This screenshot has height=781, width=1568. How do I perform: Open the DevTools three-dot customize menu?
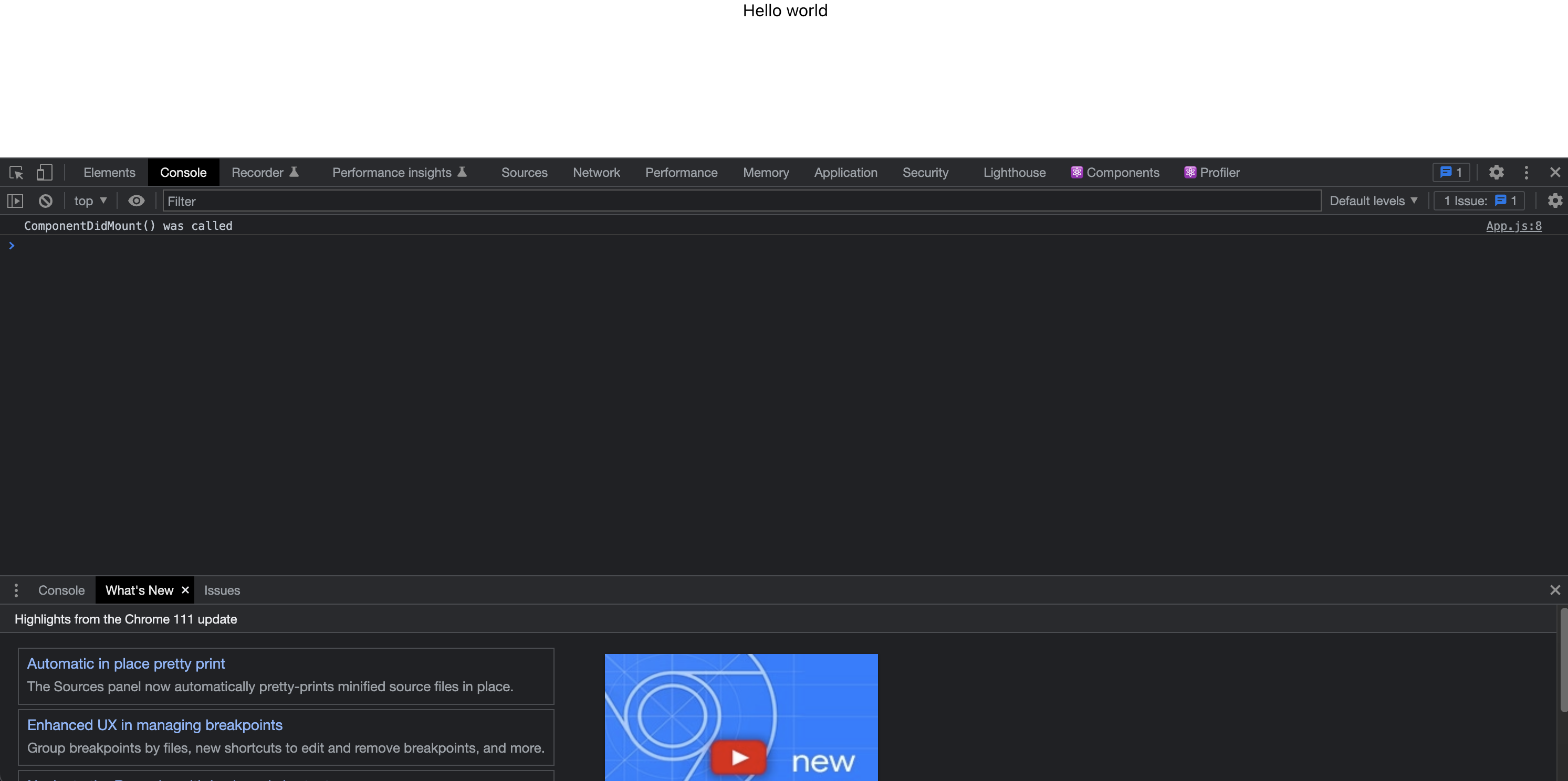1527,173
